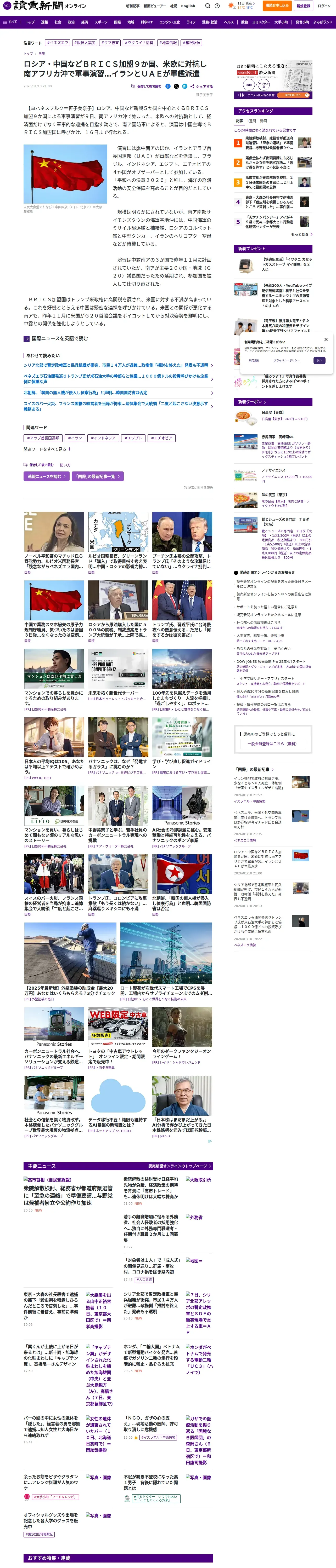Open Greenland map article thumbnail

point(118,532)
